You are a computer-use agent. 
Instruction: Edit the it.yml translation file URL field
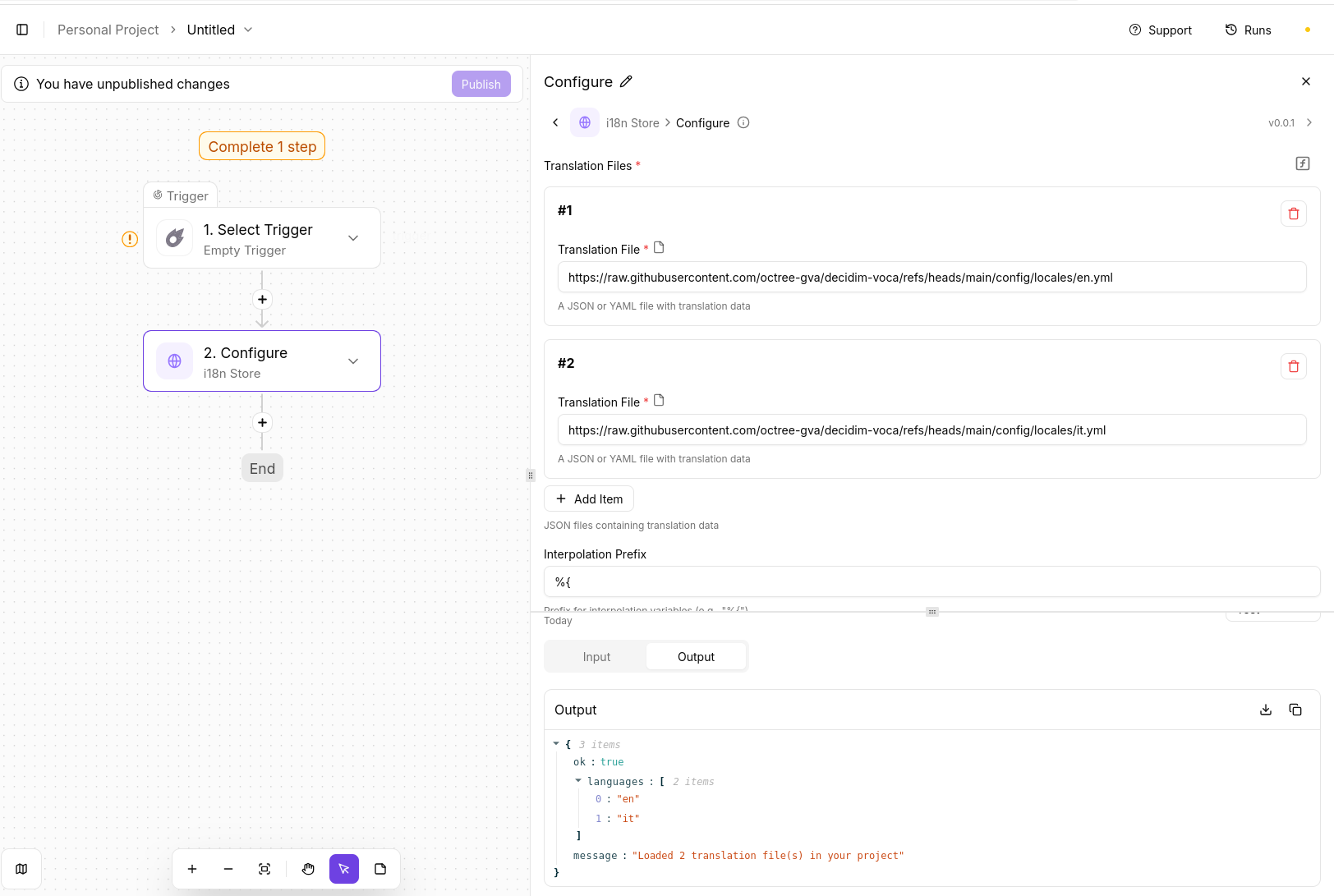(x=932, y=430)
